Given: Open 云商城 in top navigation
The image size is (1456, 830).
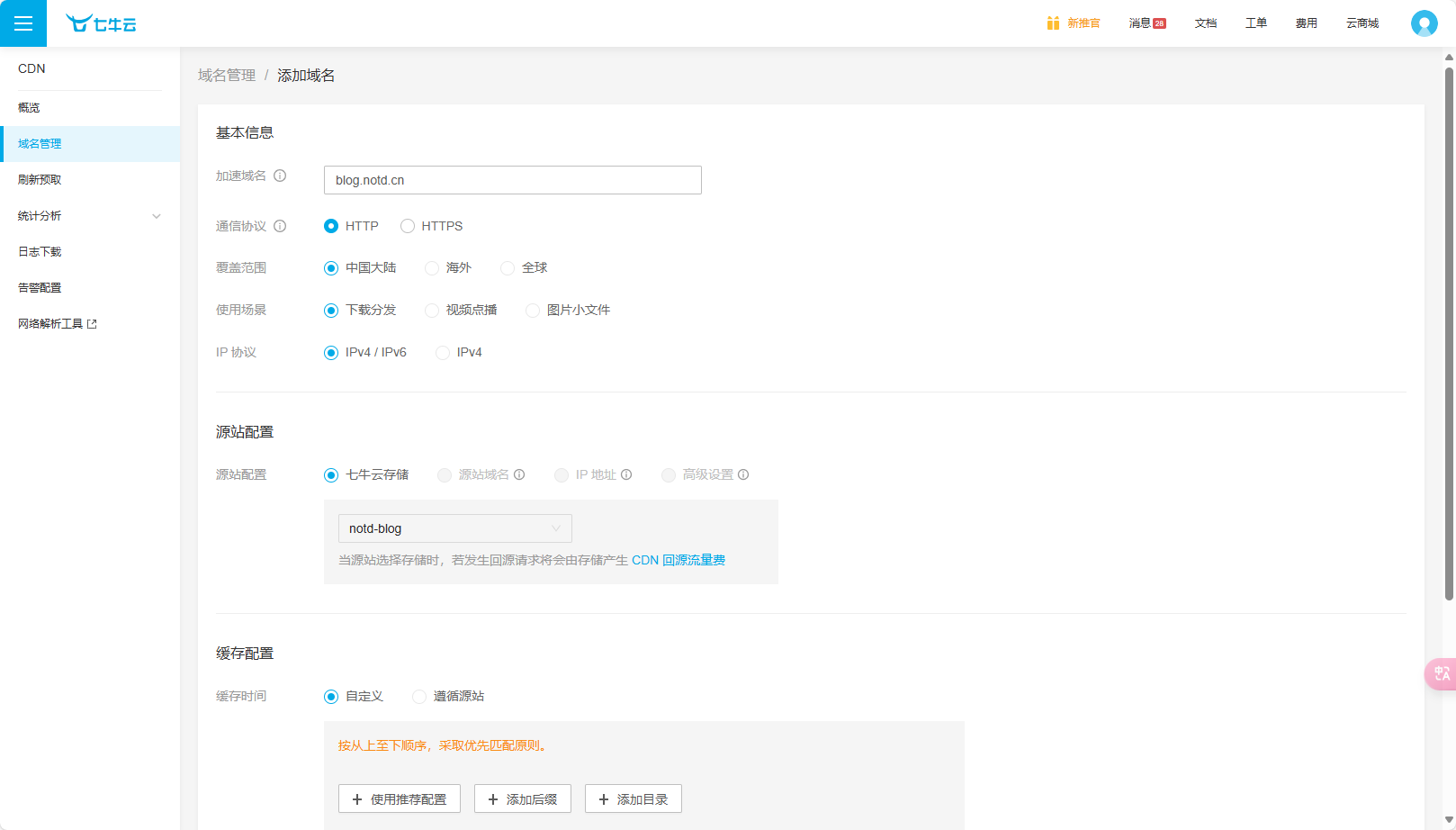Looking at the screenshot, I should click(1362, 23).
